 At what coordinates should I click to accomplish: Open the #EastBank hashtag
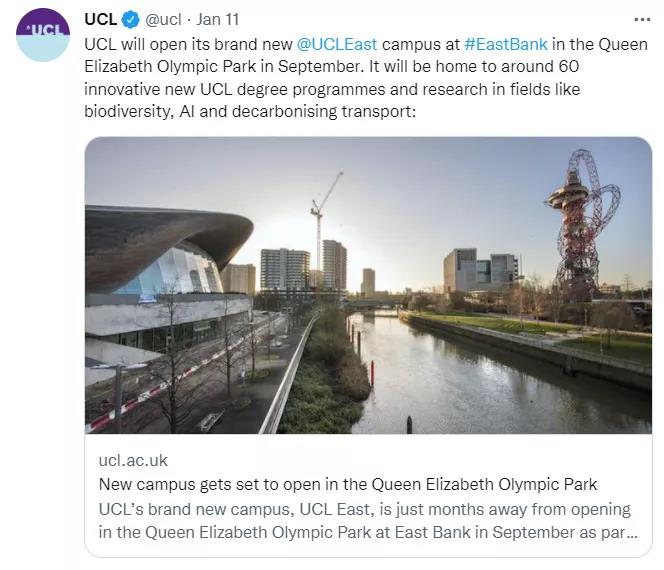[504, 45]
